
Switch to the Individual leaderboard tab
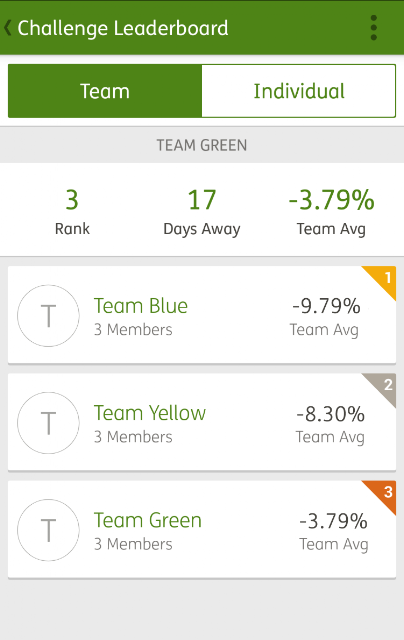(299, 91)
